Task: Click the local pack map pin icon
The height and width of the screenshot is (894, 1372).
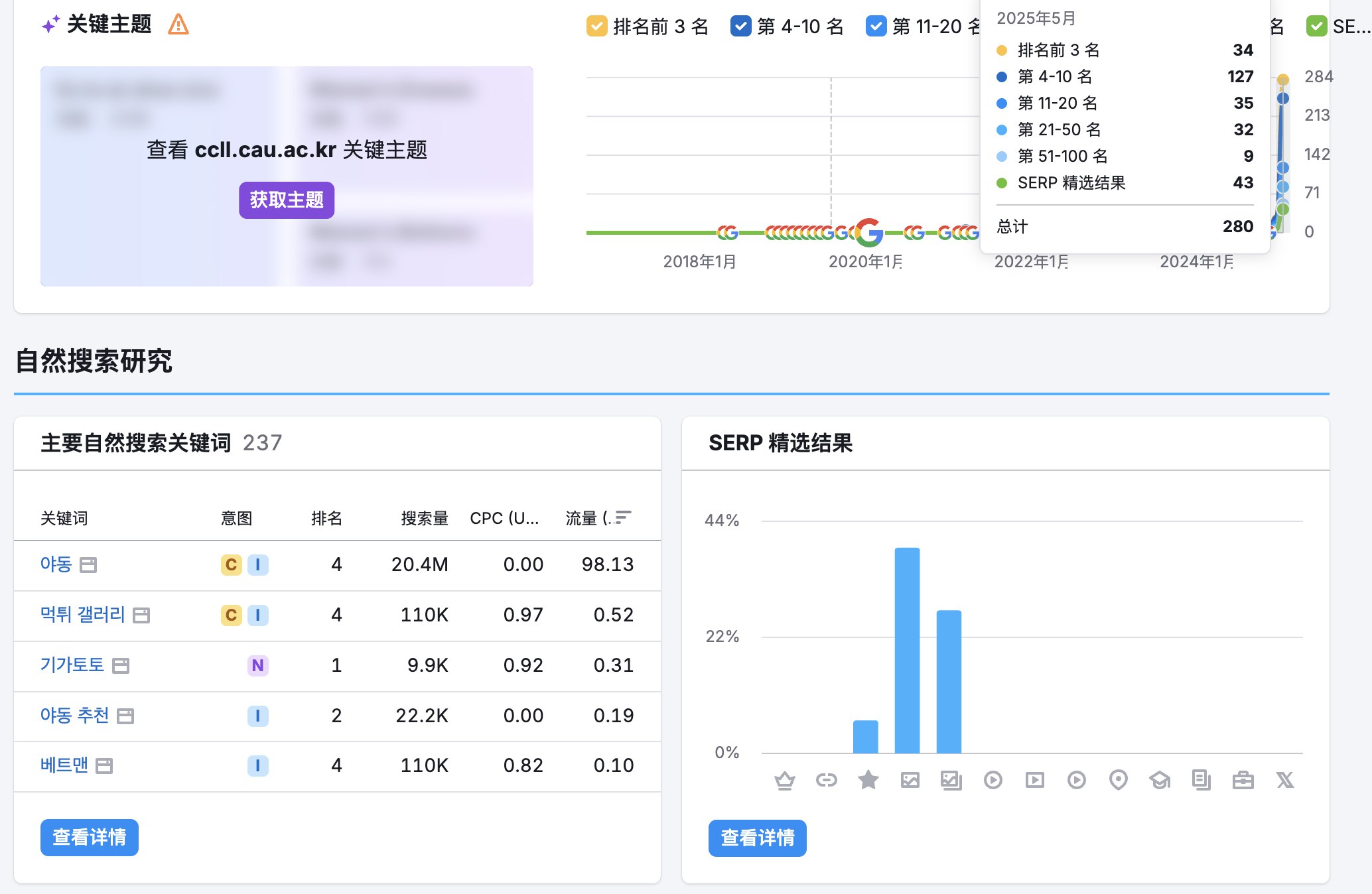Action: click(x=1119, y=780)
